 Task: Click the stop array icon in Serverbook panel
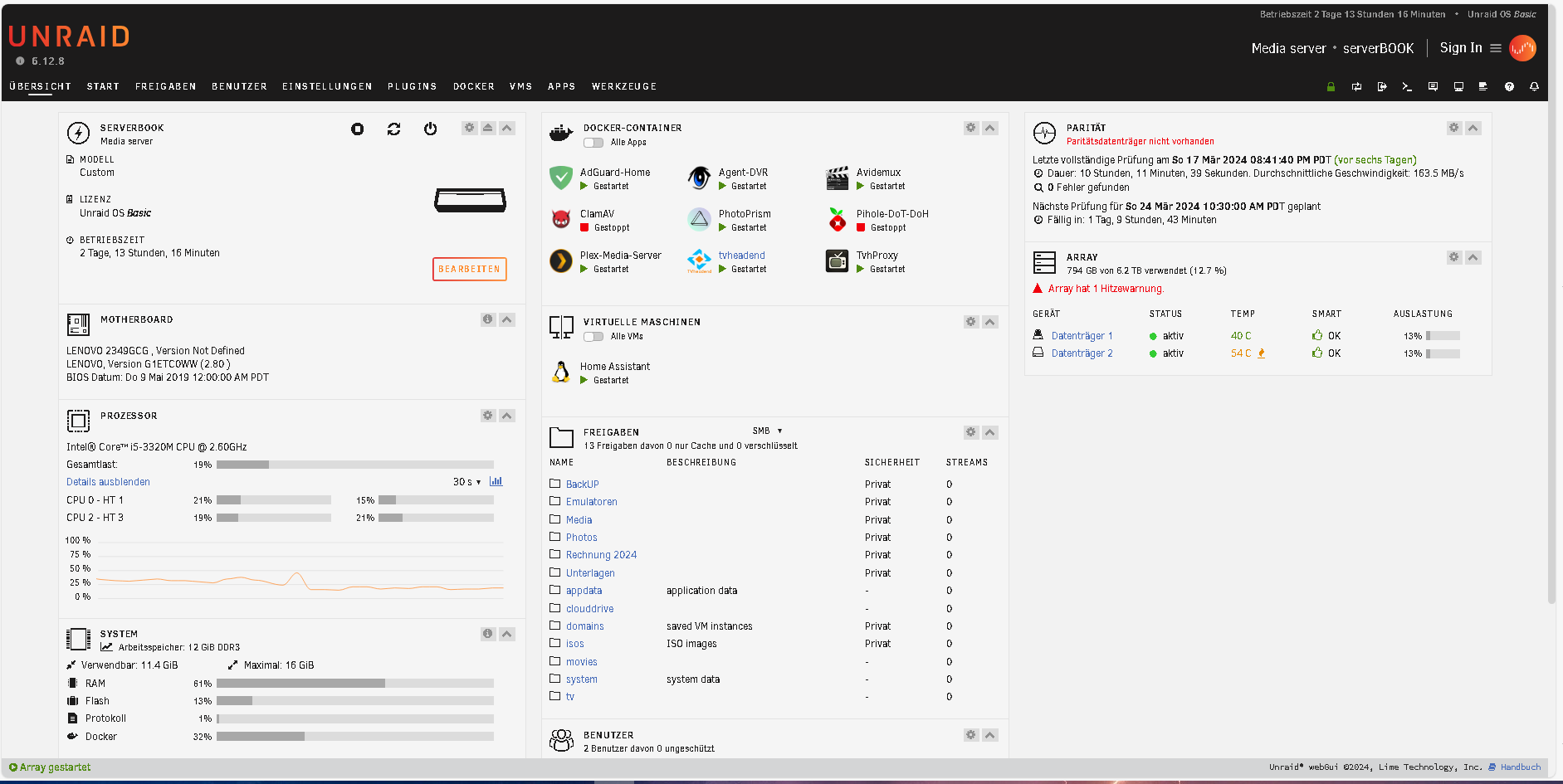(x=357, y=129)
